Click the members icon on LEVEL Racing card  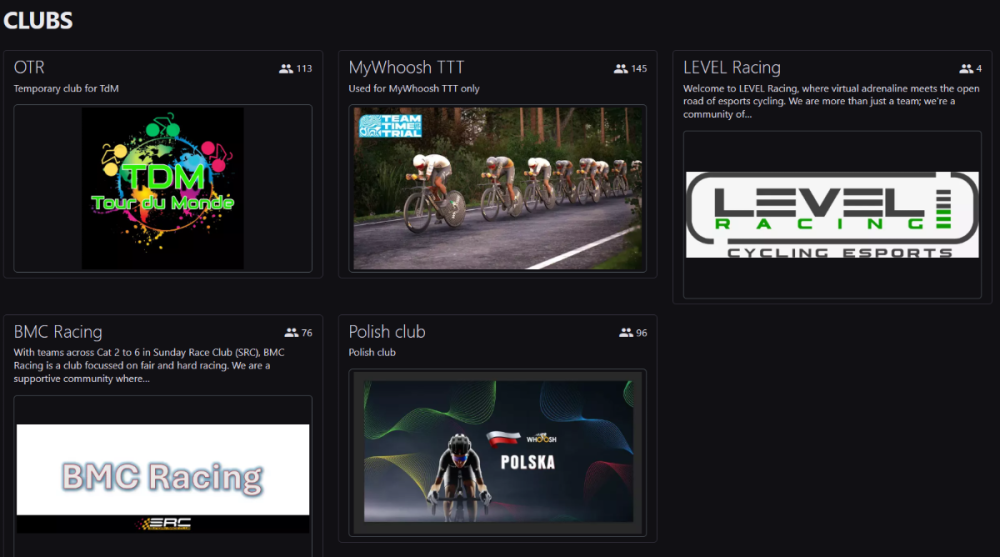(x=966, y=69)
